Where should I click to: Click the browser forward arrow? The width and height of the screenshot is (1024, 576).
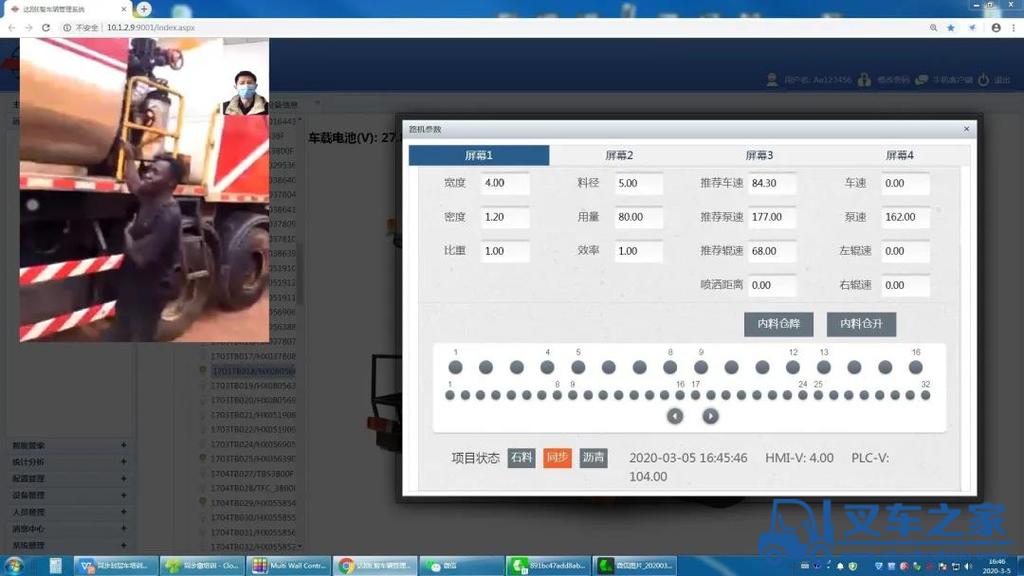(28, 27)
